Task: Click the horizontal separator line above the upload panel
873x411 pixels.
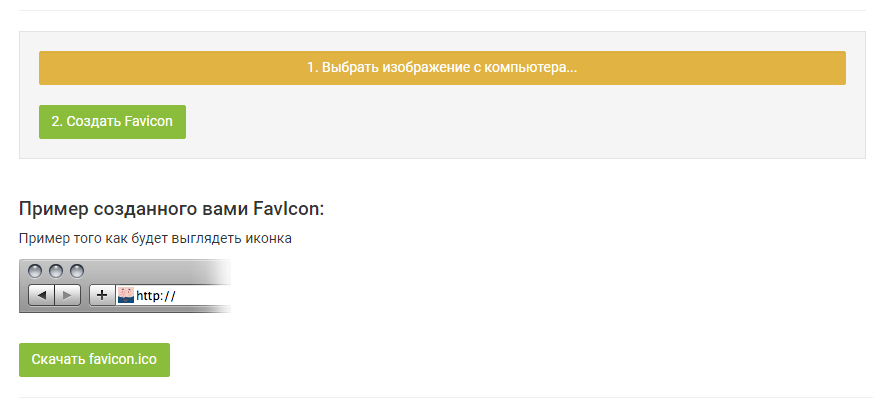Action: click(x=442, y=11)
